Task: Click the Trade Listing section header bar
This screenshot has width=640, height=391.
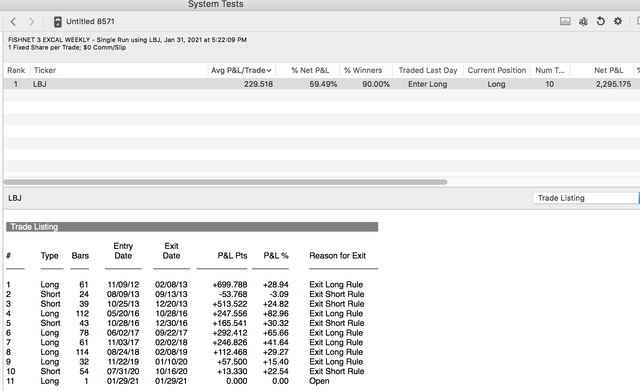Action: point(192,227)
